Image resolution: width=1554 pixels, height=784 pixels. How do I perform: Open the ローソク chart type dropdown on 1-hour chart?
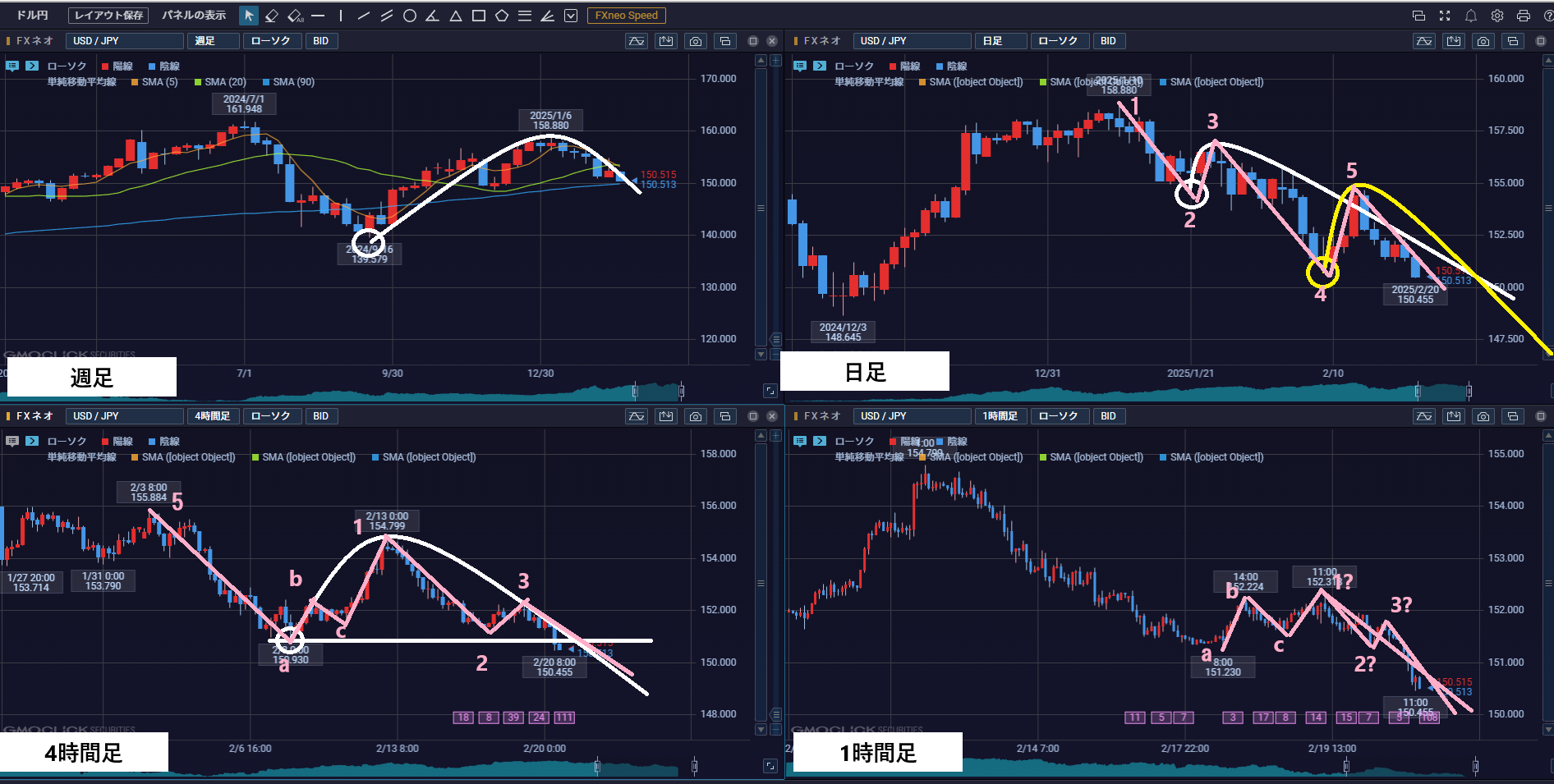click(x=1059, y=416)
